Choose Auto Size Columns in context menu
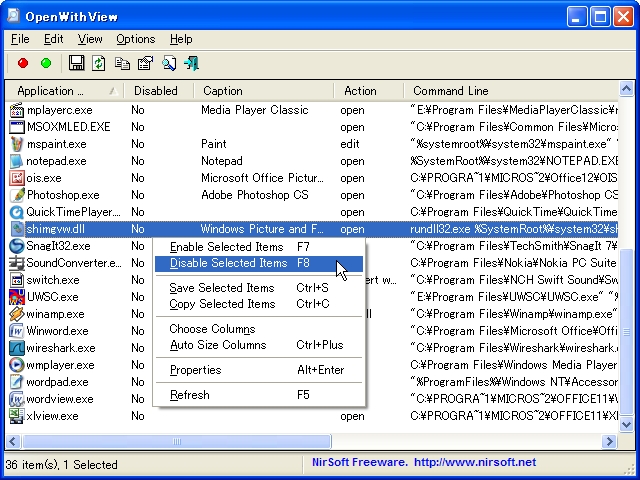Viewport: 640px width, 480px height. (259, 345)
